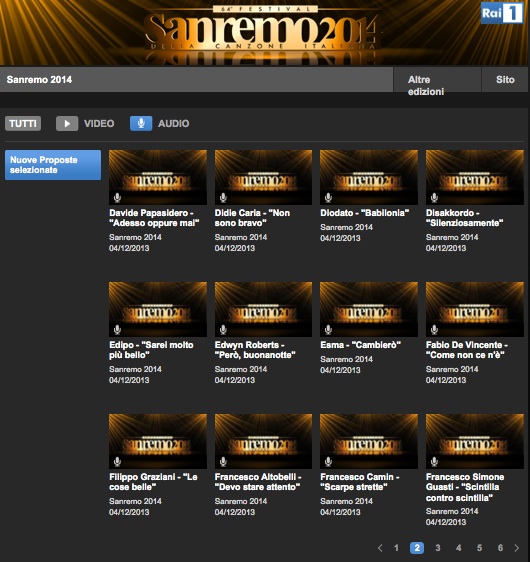Viewport: 530px width, 562px height.
Task: Select the TUTTI filter button
Action: [23, 124]
